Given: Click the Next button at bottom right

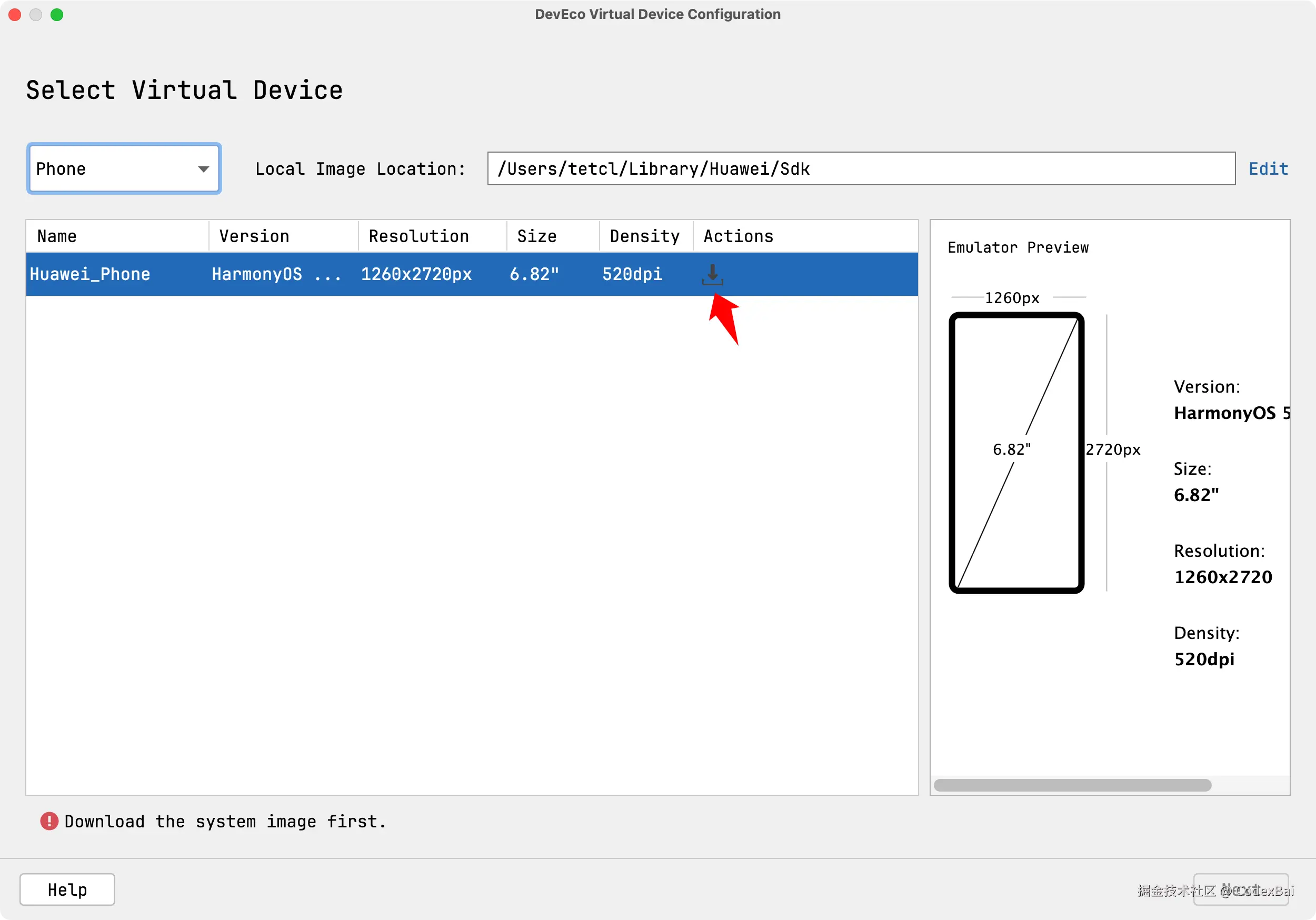Looking at the screenshot, I should pyautogui.click(x=1240, y=889).
